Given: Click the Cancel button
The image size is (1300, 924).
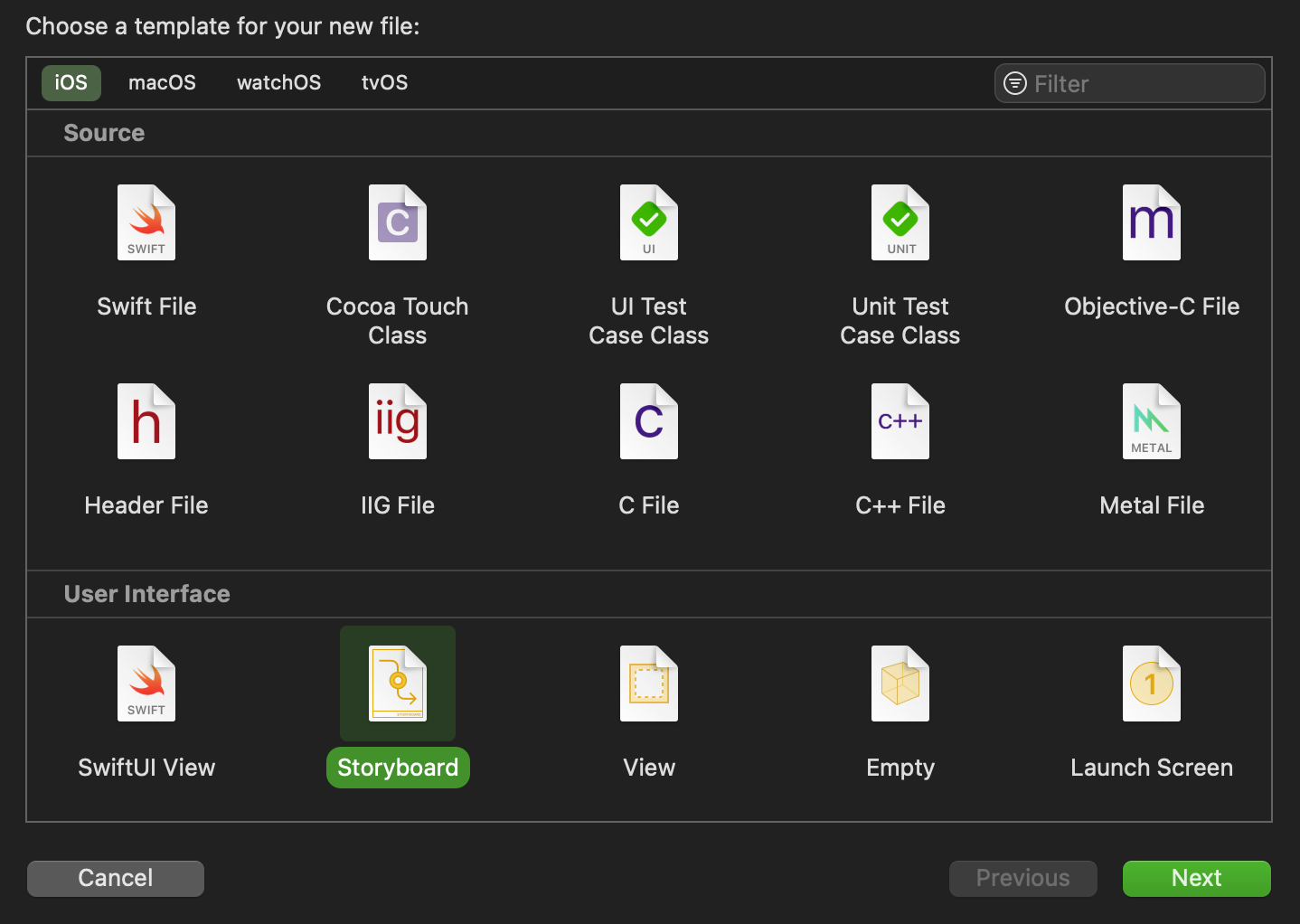Looking at the screenshot, I should click(116, 878).
